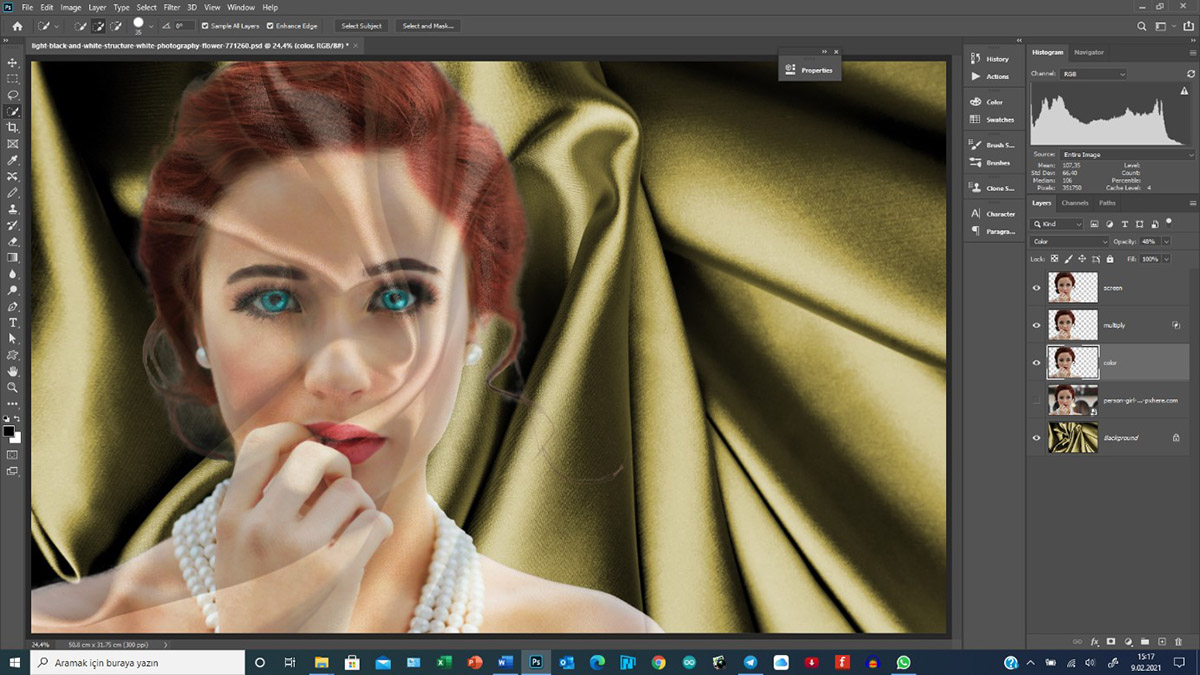Select the Move tool
Viewport: 1200px width, 675px height.
tap(13, 62)
